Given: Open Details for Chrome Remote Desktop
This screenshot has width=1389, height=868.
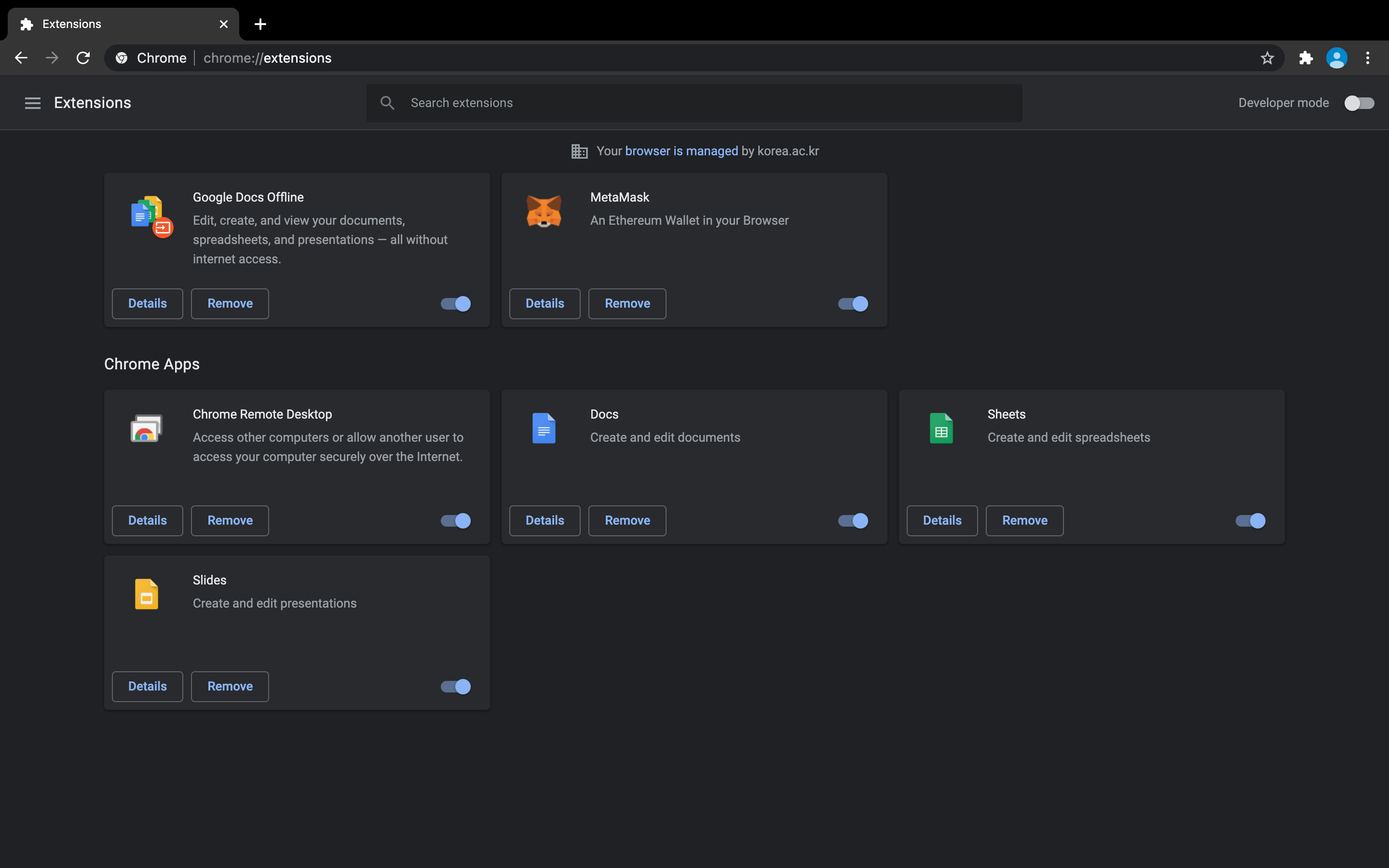Looking at the screenshot, I should tap(147, 521).
